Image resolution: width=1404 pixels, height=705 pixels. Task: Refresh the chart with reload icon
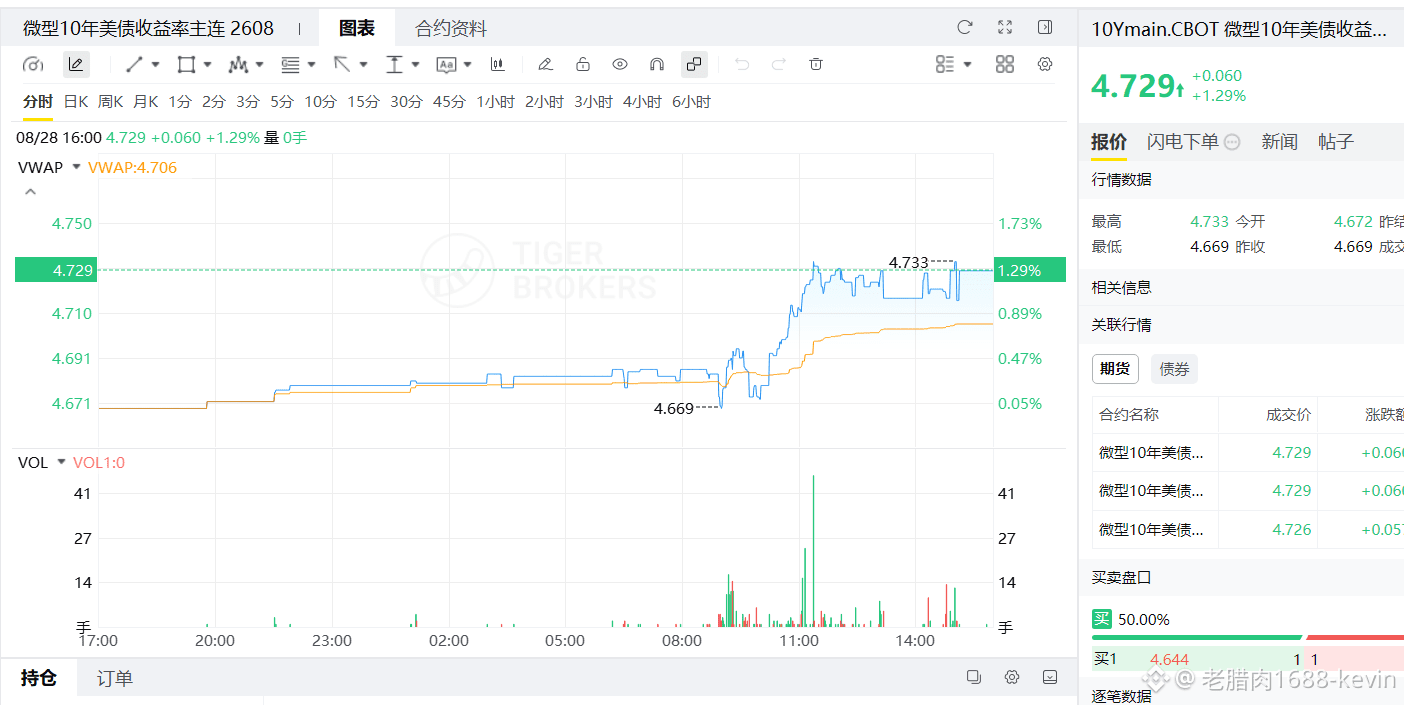(x=965, y=27)
